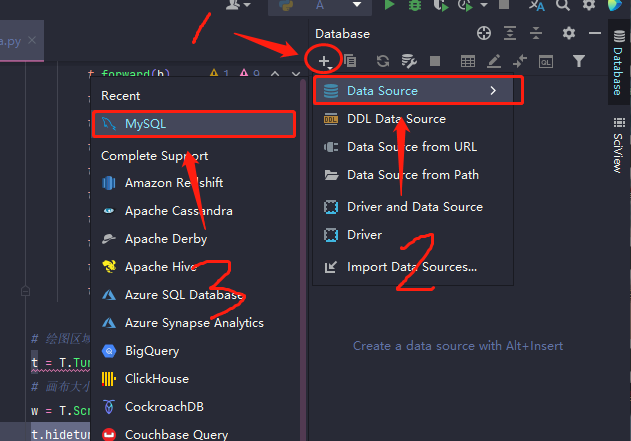Select Data Source from URL
This screenshot has height=441, width=631.
click(x=412, y=147)
